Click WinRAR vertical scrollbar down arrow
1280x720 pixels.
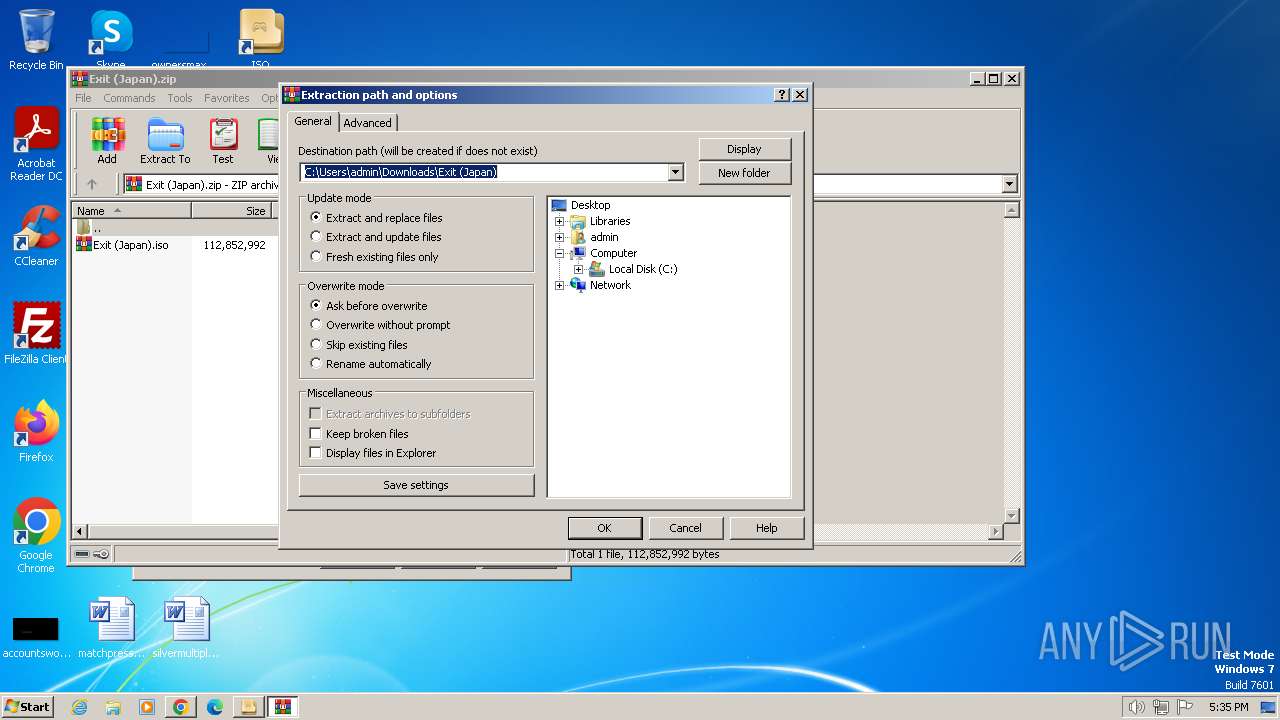point(1011,516)
